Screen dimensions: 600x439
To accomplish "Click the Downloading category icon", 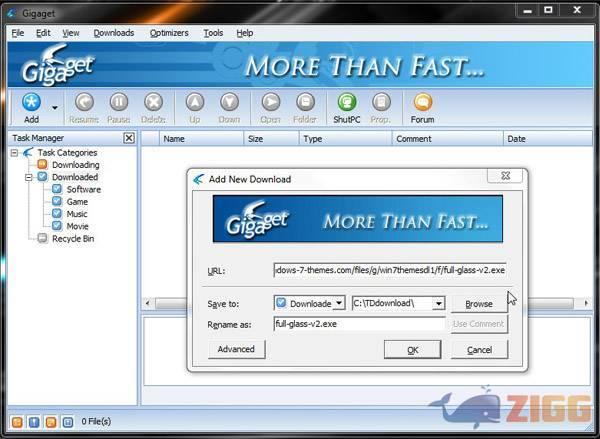I will (42, 165).
